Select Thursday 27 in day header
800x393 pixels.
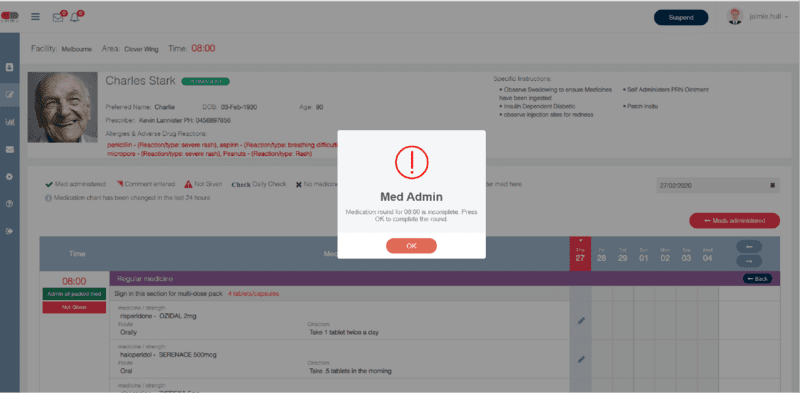580,255
